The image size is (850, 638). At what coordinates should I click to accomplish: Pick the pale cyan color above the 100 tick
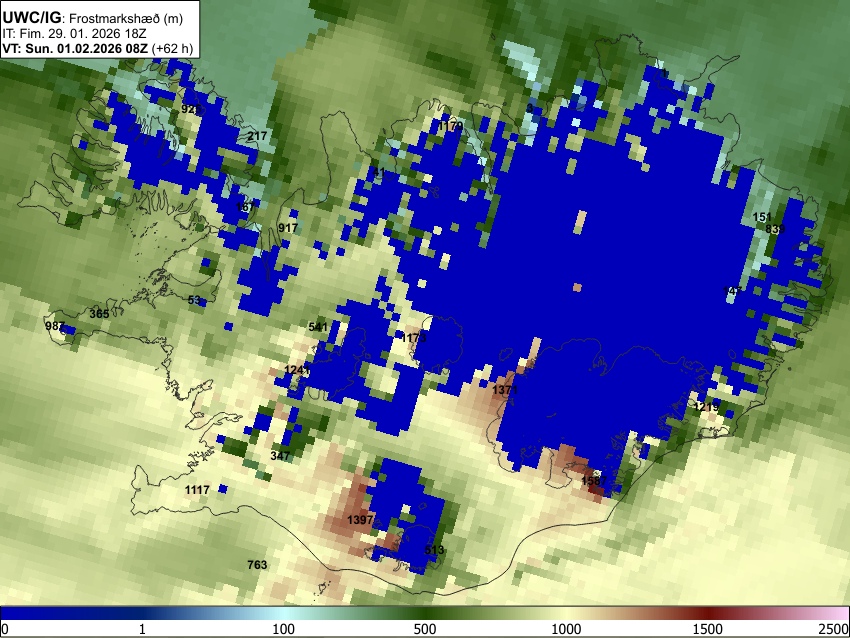coord(284,613)
